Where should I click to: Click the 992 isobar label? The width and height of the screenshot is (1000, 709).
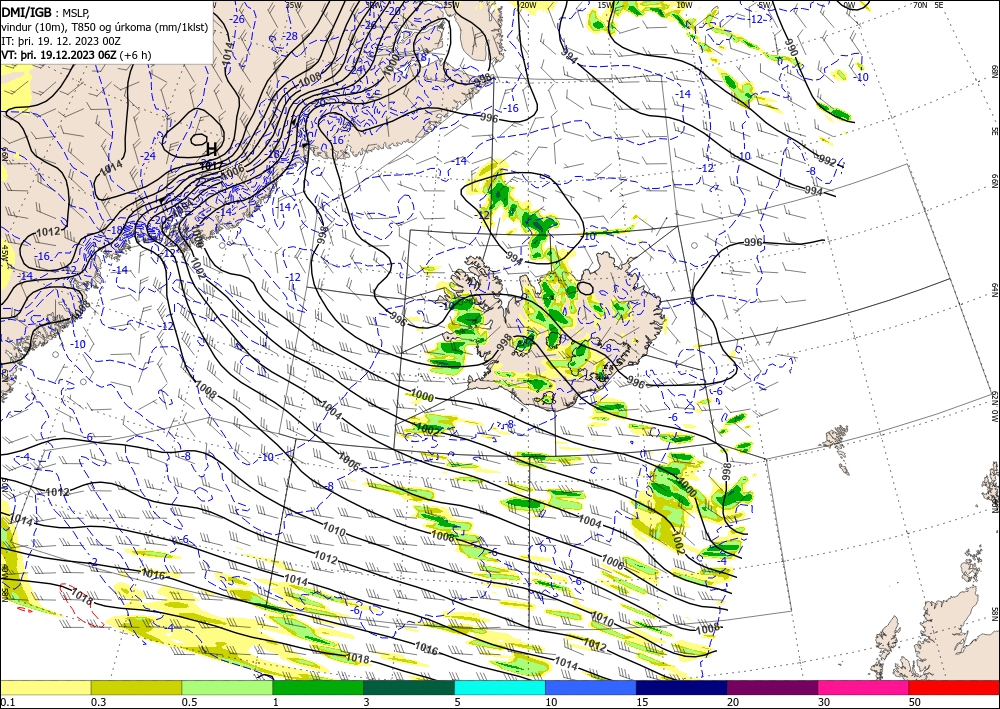click(x=827, y=161)
